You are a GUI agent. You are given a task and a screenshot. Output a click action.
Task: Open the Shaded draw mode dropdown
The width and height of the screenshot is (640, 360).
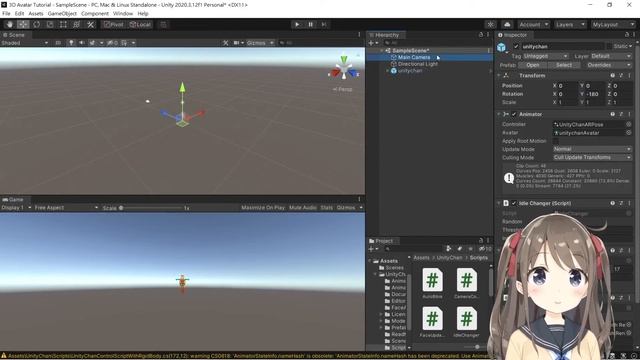(24, 42)
